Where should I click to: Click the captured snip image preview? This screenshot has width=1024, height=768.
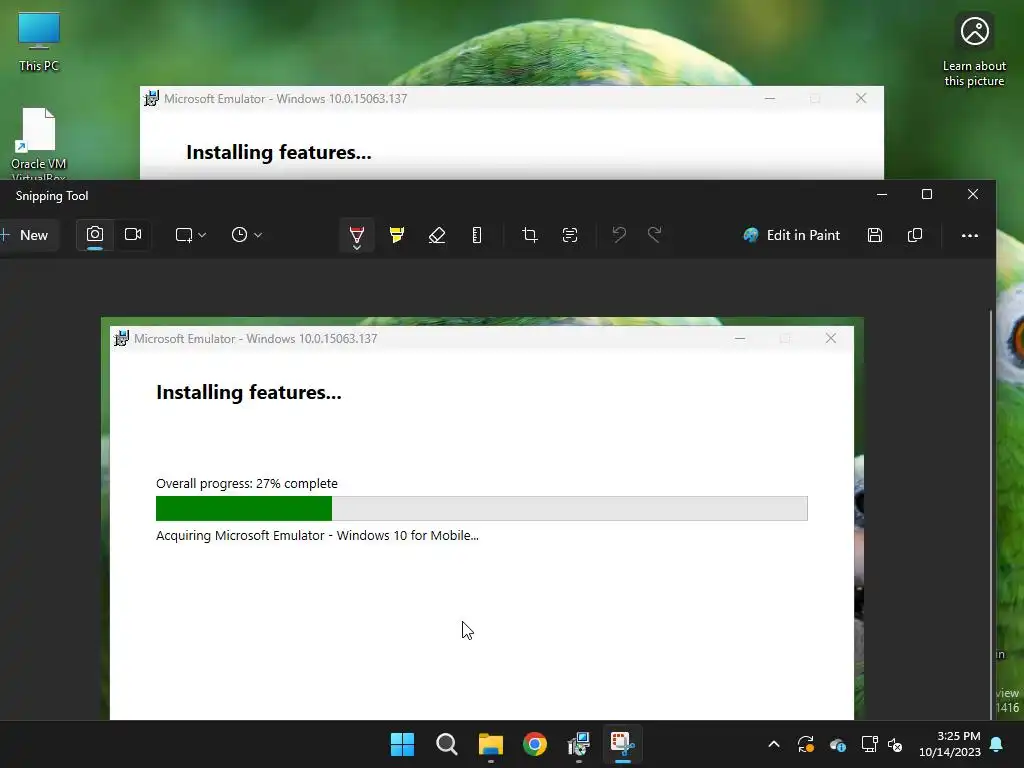pos(482,519)
